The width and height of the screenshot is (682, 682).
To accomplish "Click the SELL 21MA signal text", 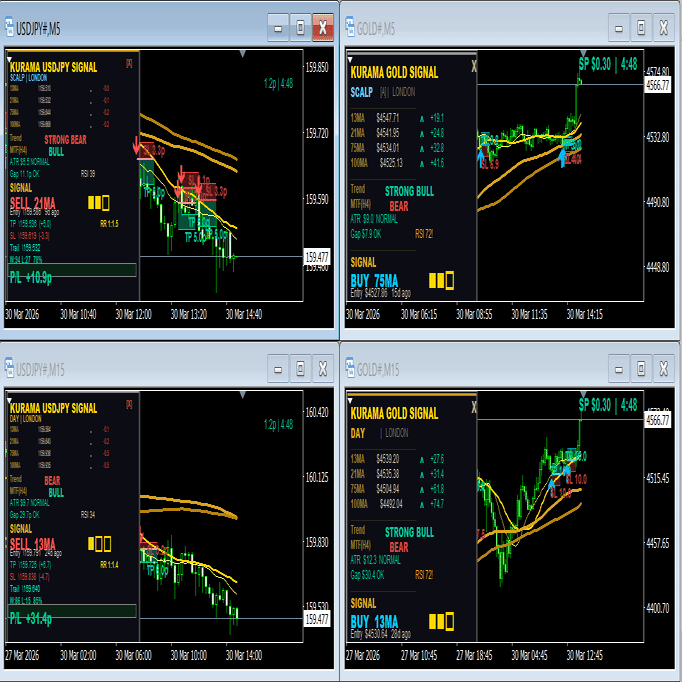I will click(x=33, y=203).
